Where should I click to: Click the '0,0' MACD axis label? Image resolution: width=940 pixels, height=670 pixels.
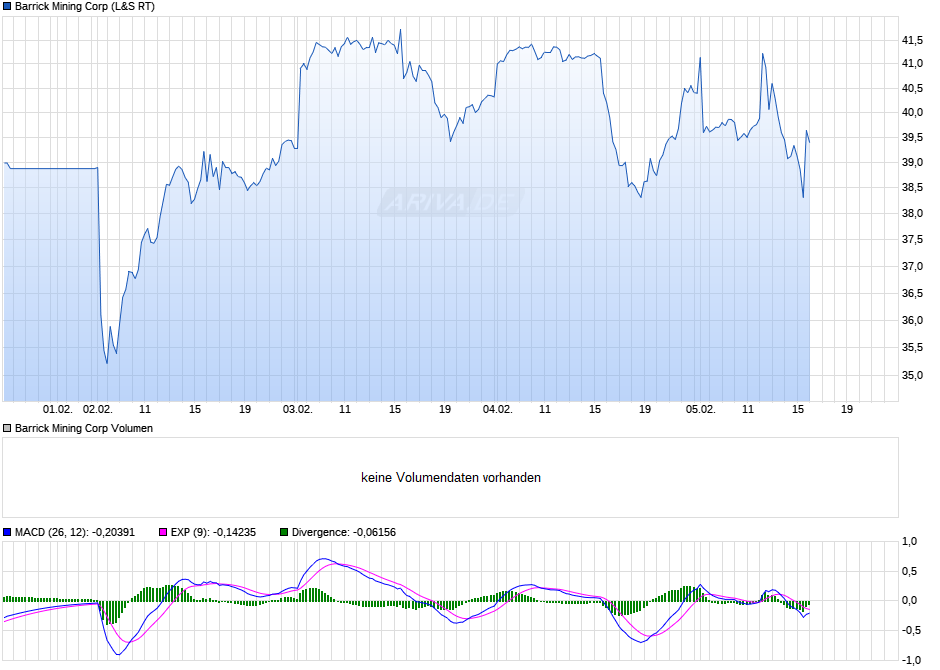(909, 600)
